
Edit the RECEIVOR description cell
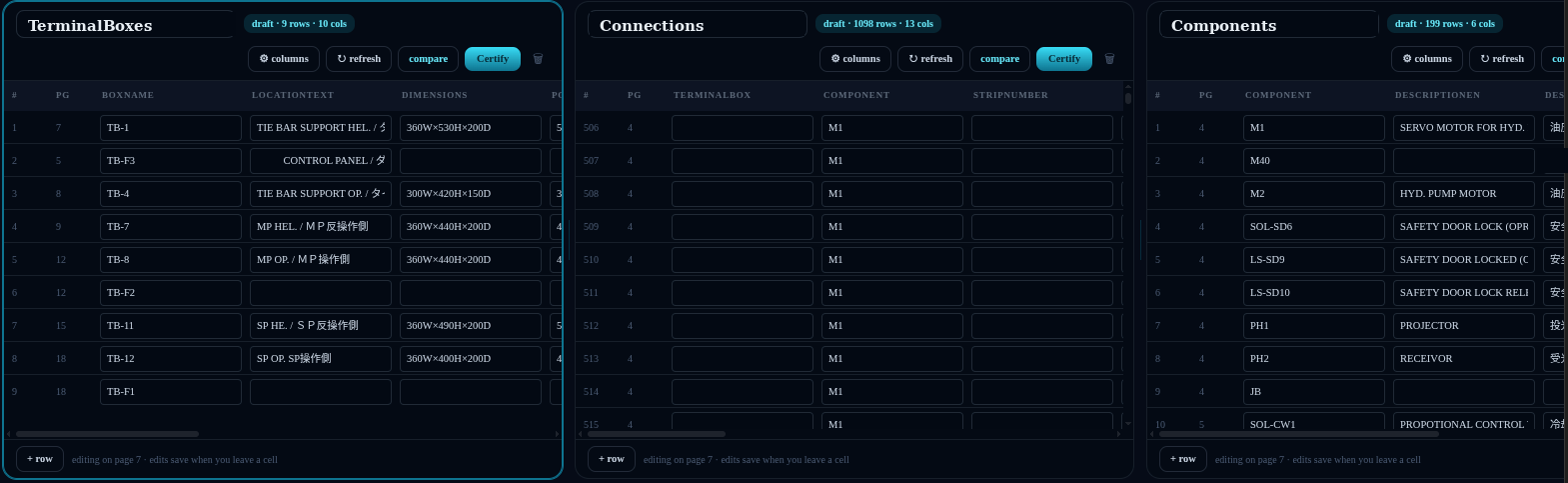[x=1464, y=359]
